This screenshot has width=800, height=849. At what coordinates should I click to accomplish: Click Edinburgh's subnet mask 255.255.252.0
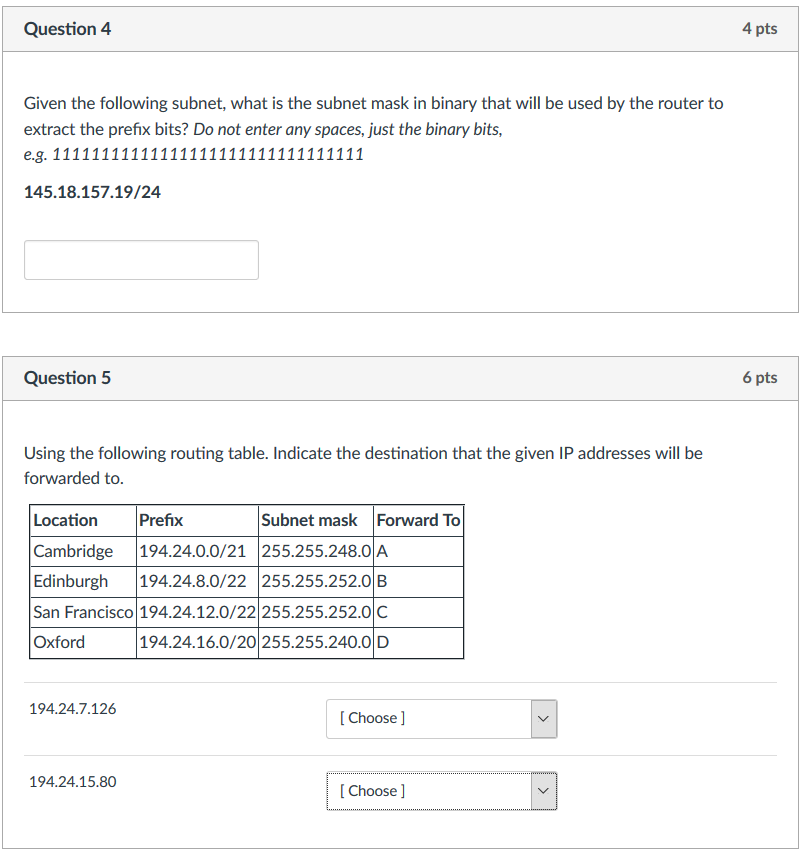[316, 582]
